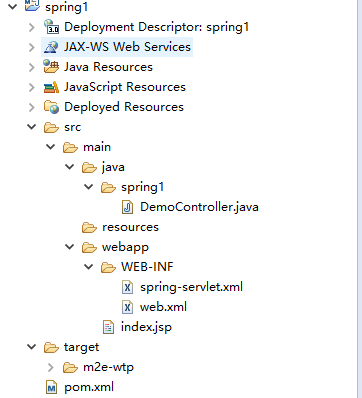Select the 'm2e-wtp' folder label
362x398 pixels.
[108, 367]
